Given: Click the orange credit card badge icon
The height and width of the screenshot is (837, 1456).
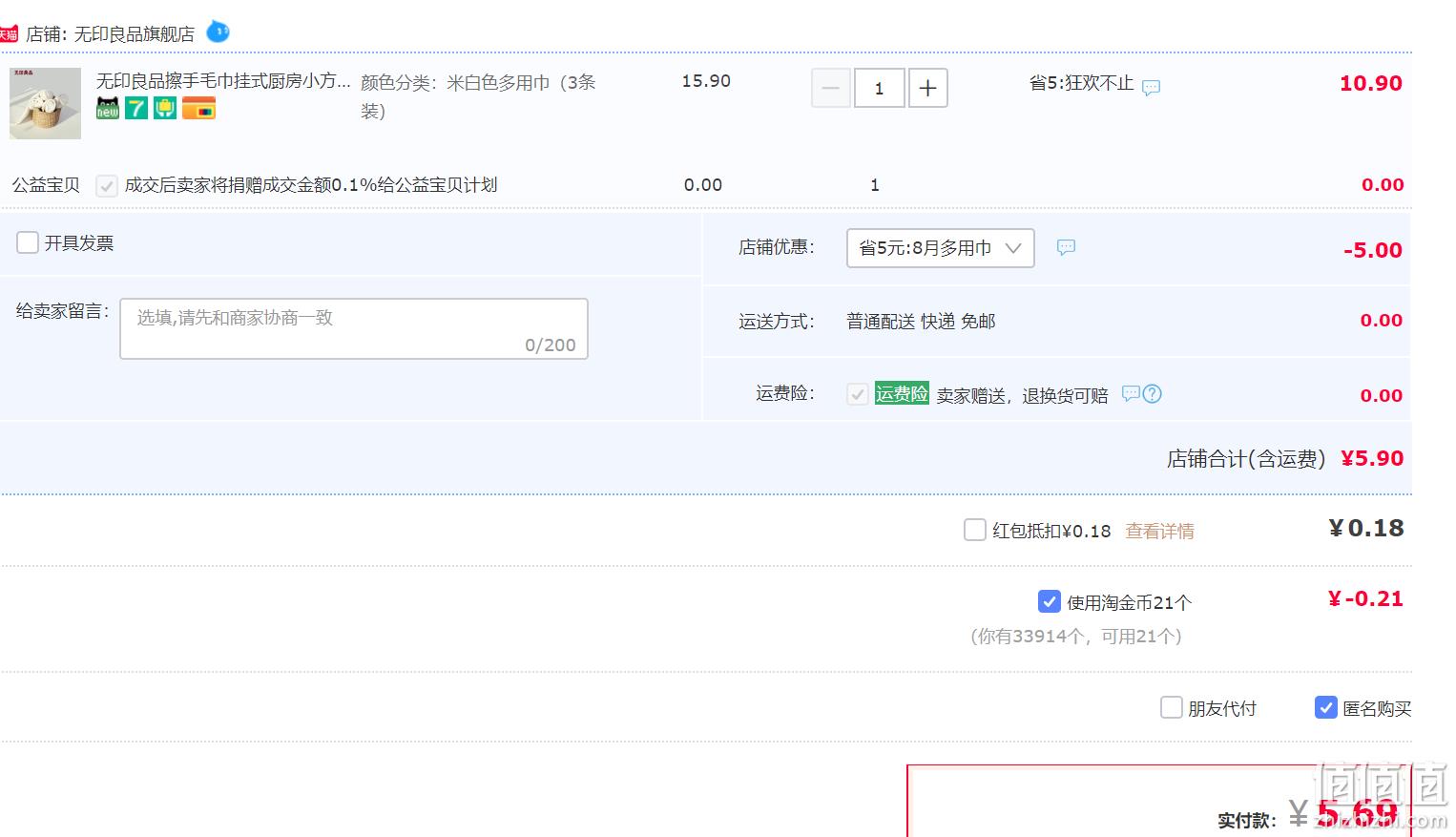Looking at the screenshot, I should tap(198, 109).
